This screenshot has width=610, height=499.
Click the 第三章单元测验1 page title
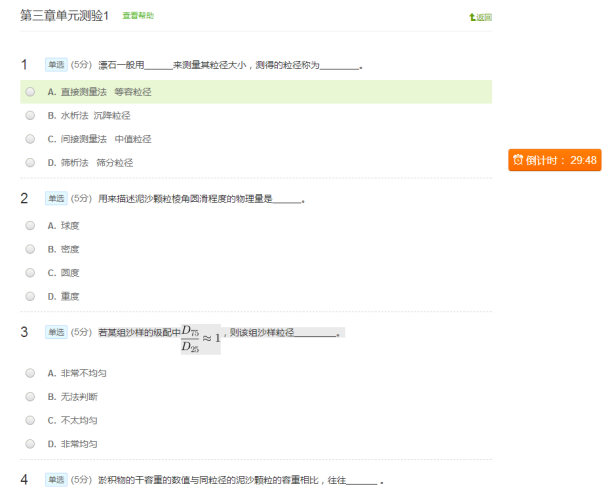pyautogui.click(x=64, y=16)
